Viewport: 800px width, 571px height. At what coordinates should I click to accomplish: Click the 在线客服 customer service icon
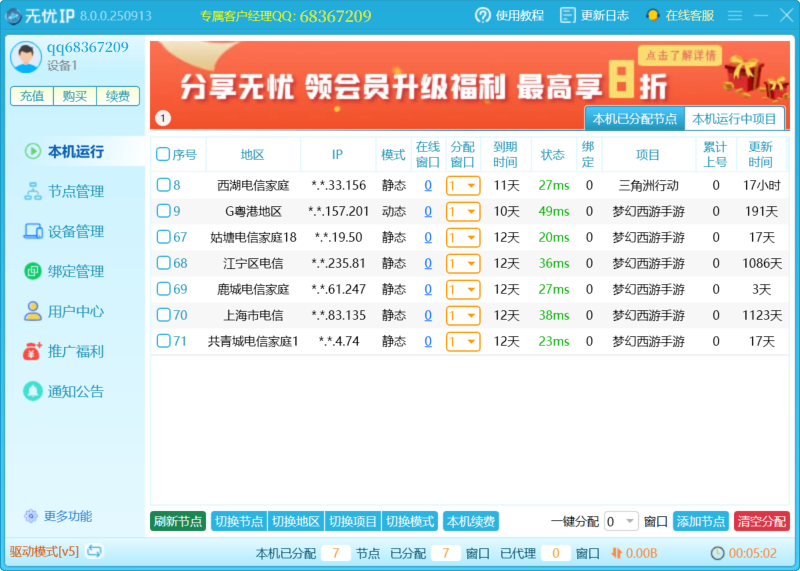(653, 15)
